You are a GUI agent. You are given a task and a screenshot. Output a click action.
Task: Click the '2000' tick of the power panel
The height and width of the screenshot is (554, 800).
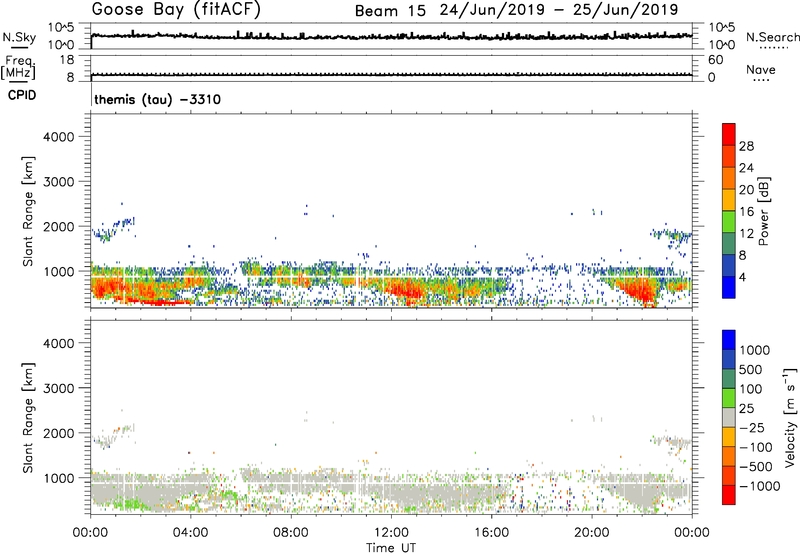pos(59,226)
